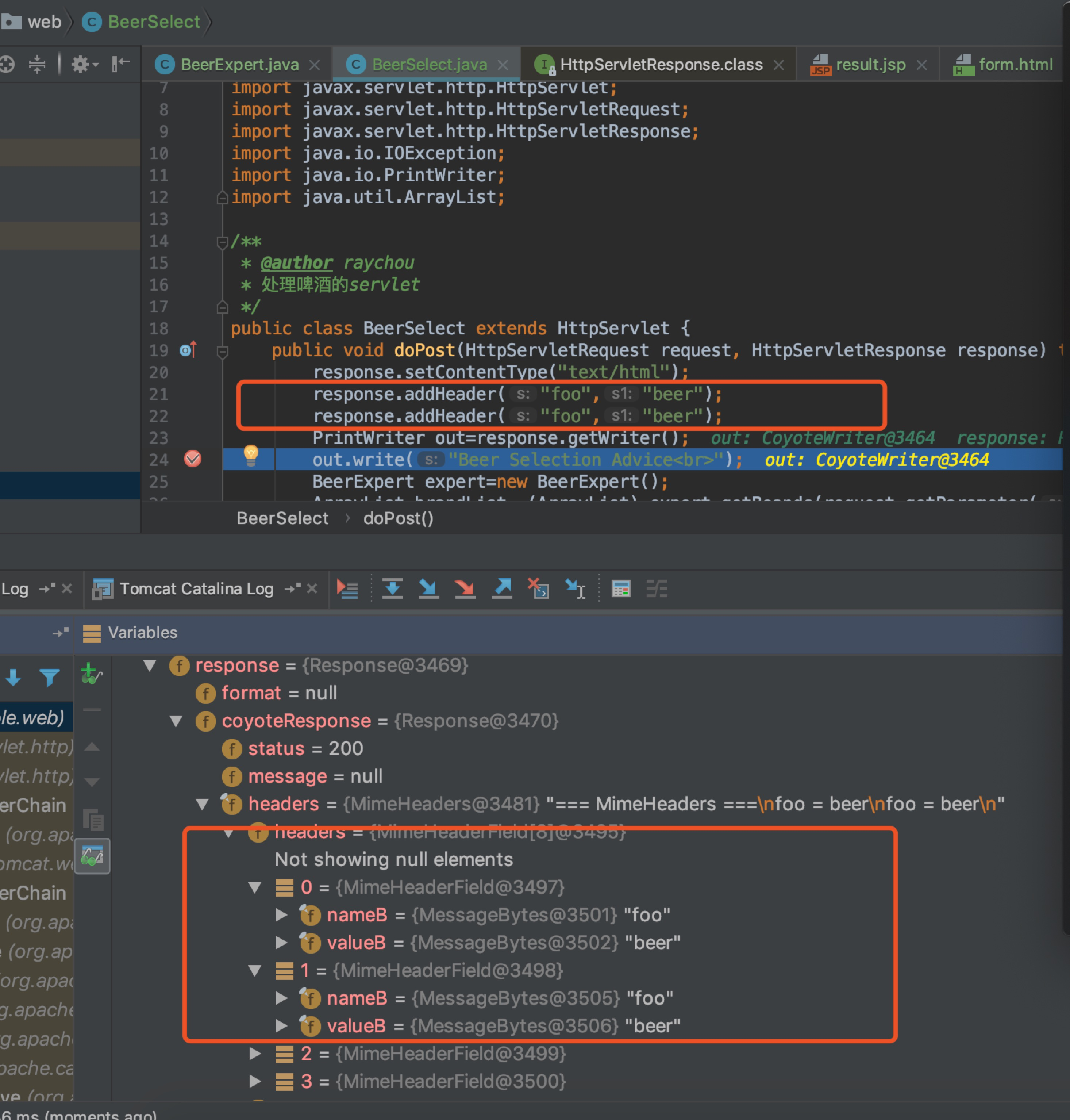The height and width of the screenshot is (1120, 1070).
Task: Collapse the coyoteResponse node
Action: click(x=176, y=721)
